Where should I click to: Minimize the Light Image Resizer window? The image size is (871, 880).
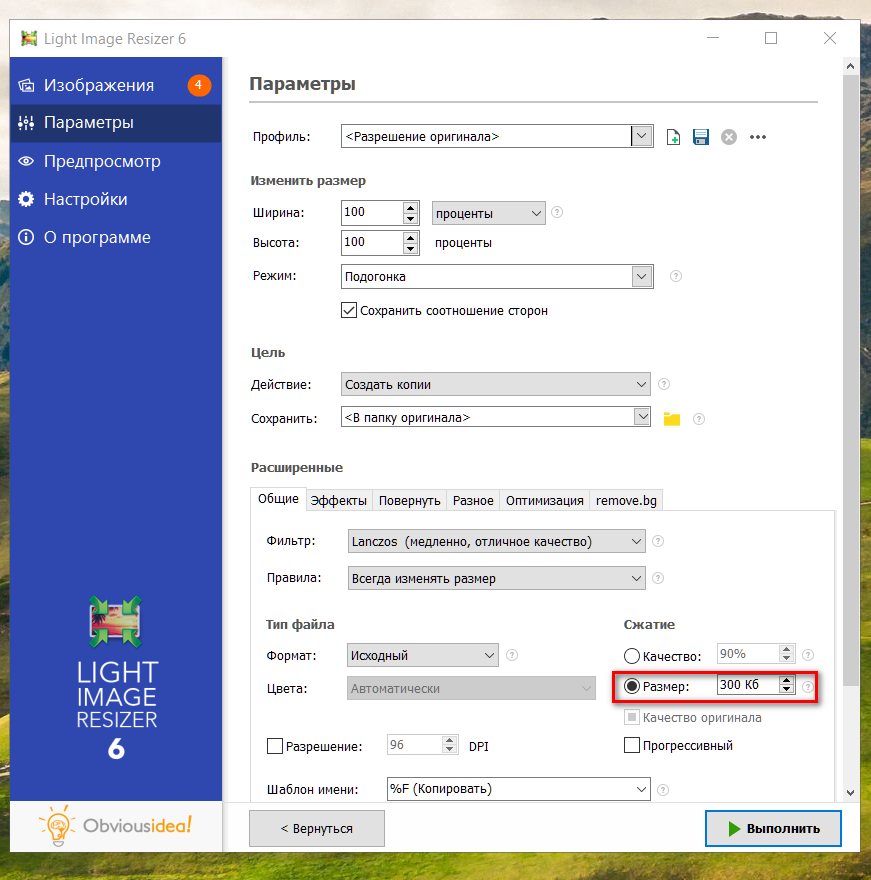tap(713, 38)
